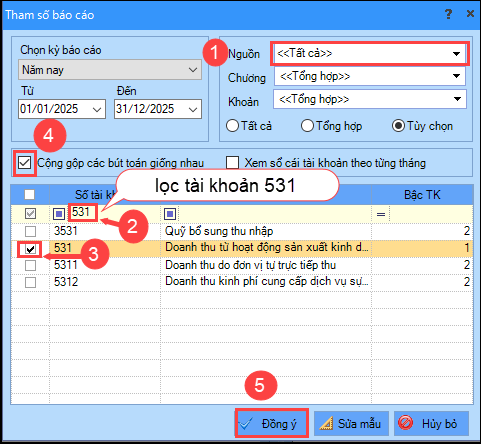
Task: Click the account number filter field 531
Action: [x=83, y=212]
